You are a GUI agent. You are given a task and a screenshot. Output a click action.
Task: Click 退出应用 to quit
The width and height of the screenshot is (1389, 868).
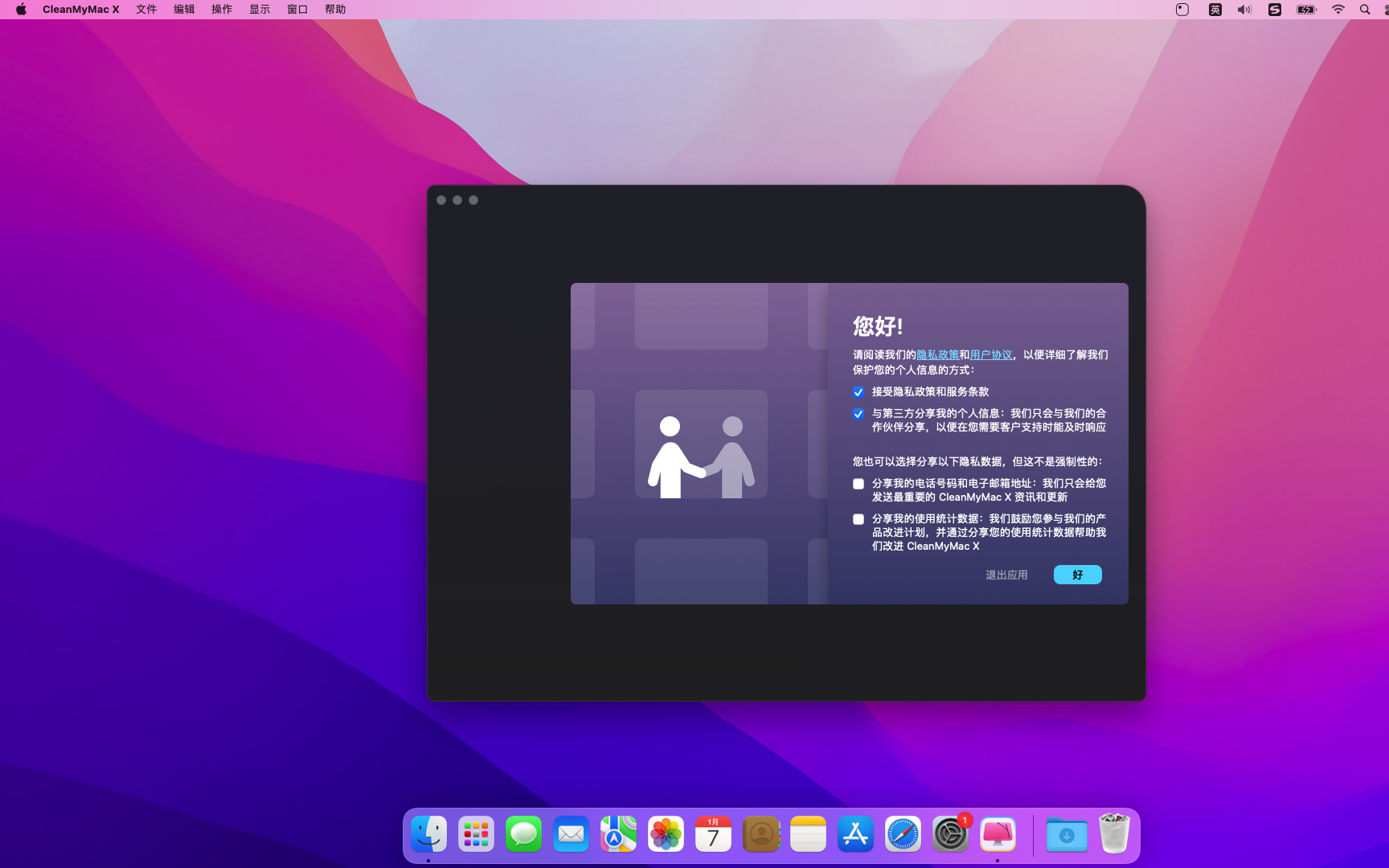tap(1006, 575)
